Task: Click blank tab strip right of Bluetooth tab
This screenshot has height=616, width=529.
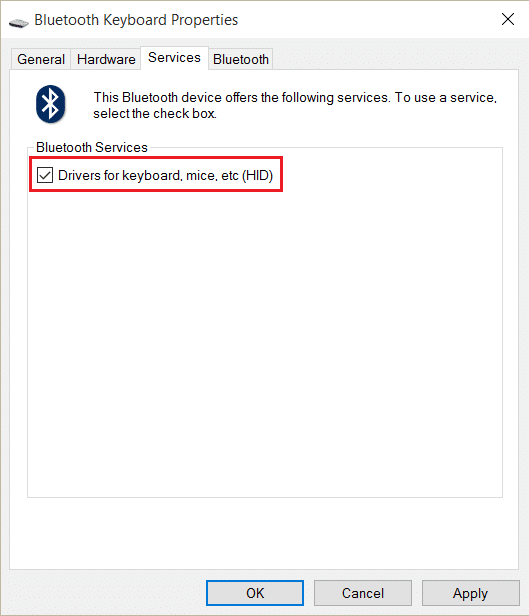Action: pyautogui.click(x=395, y=59)
